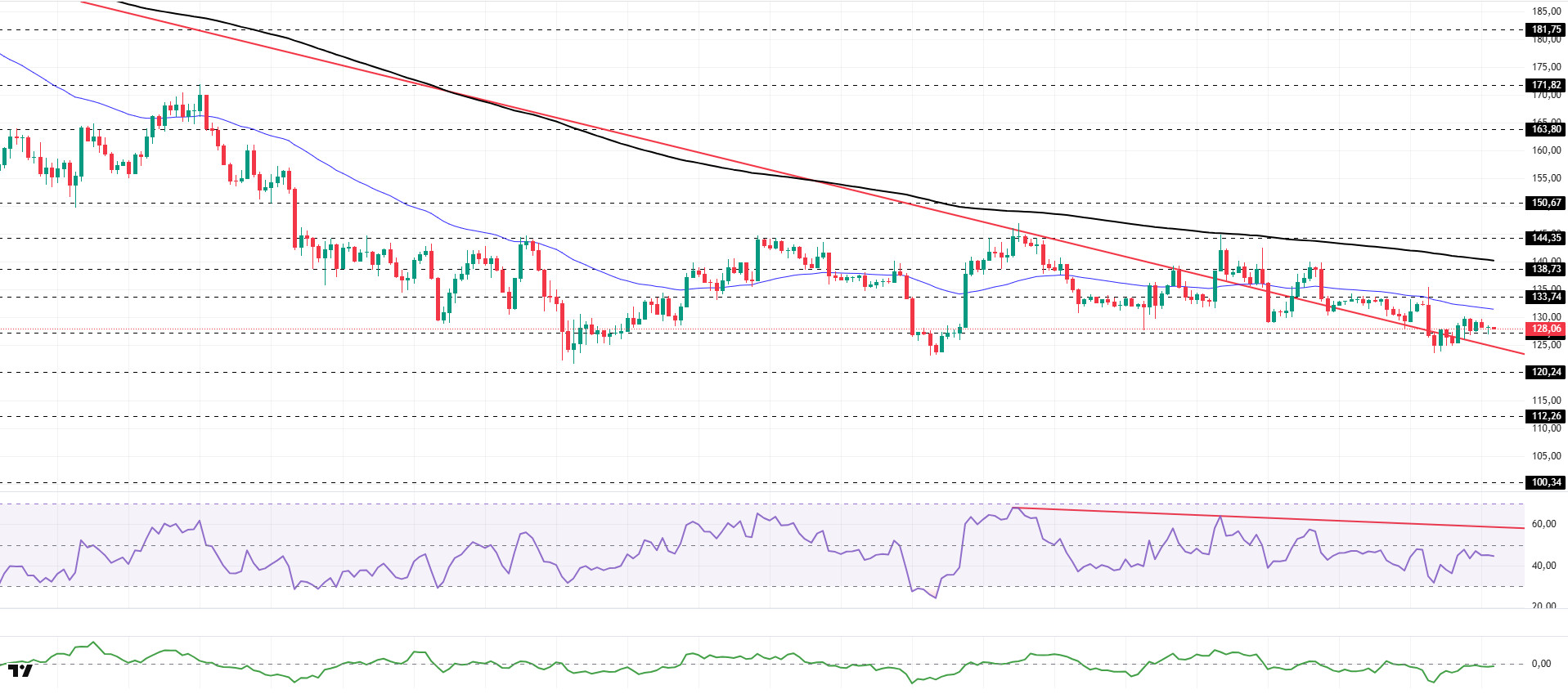Select the 181,75 horizontal level price label
This screenshot has height=694, width=1568.
(1545, 29)
